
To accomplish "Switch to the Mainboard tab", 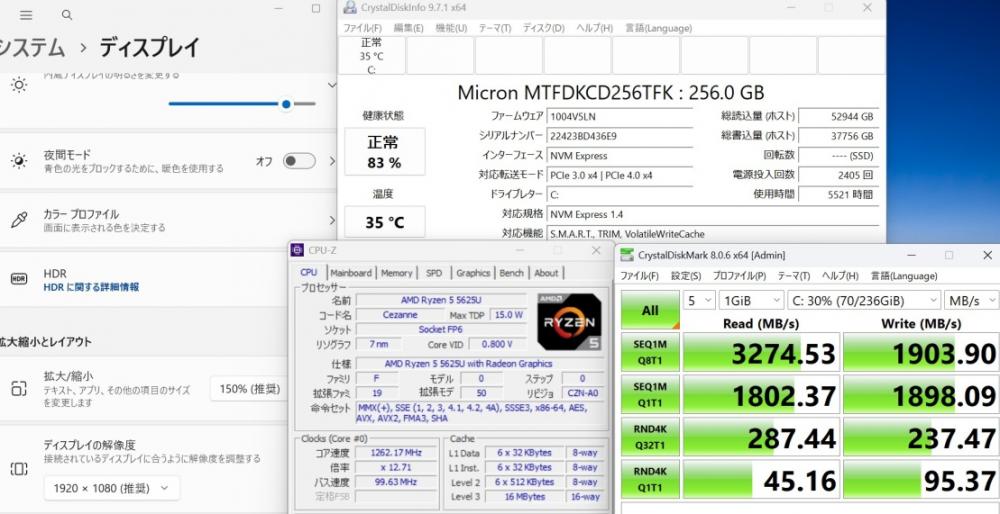I will click(351, 273).
